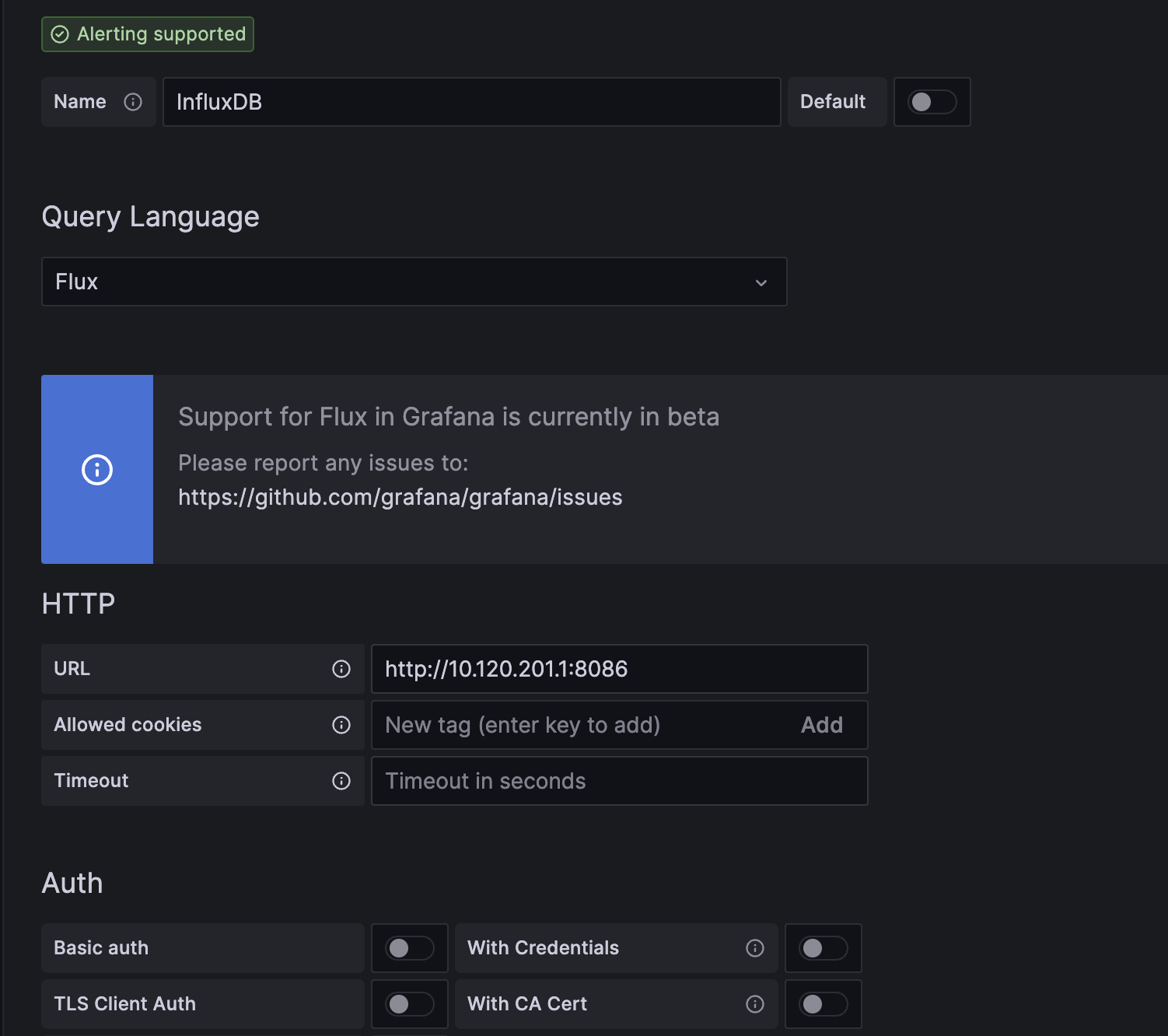
Task: Click the Timeout in seconds input
Action: point(620,781)
